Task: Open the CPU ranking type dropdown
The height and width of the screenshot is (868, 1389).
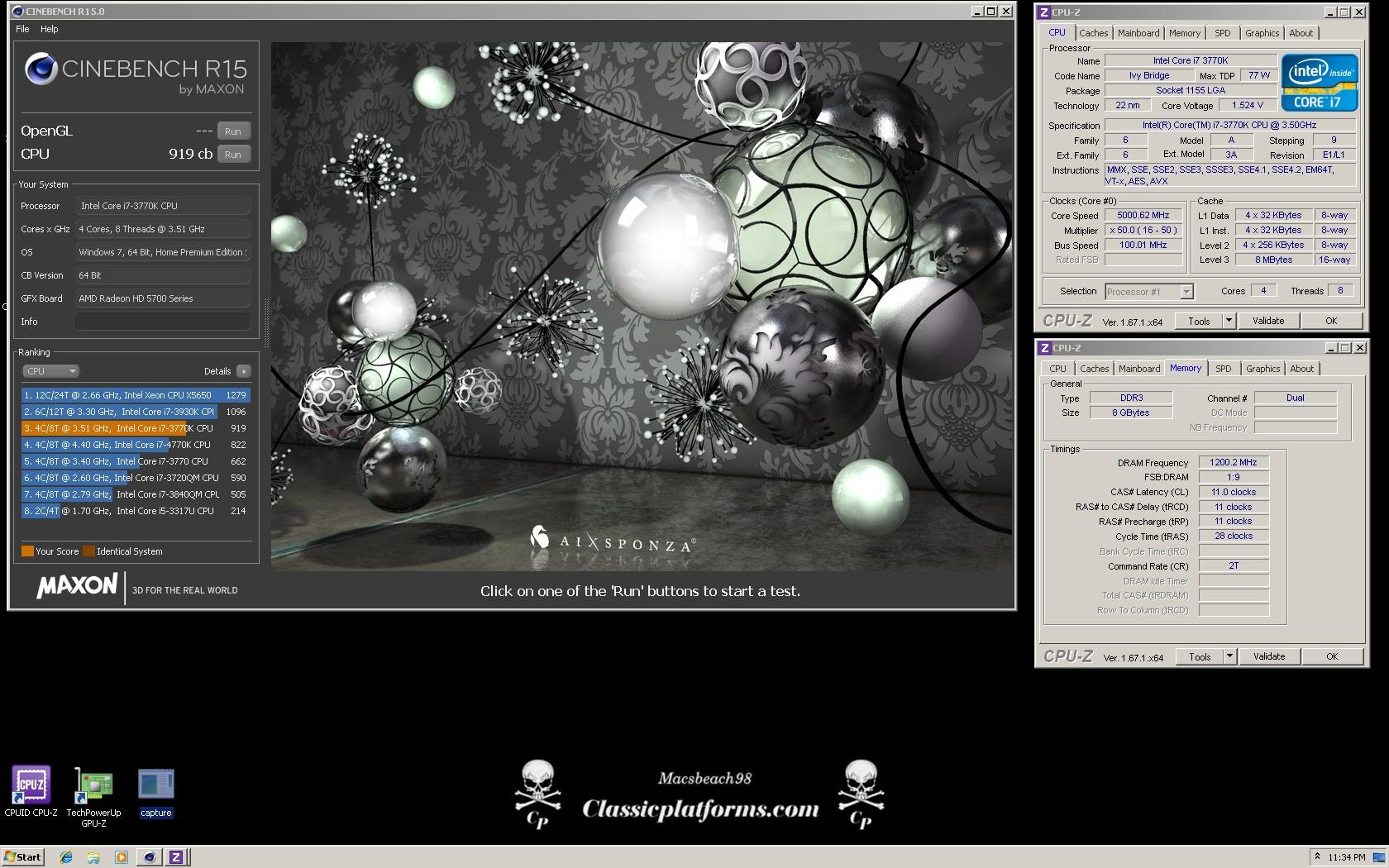Action: [x=50, y=371]
